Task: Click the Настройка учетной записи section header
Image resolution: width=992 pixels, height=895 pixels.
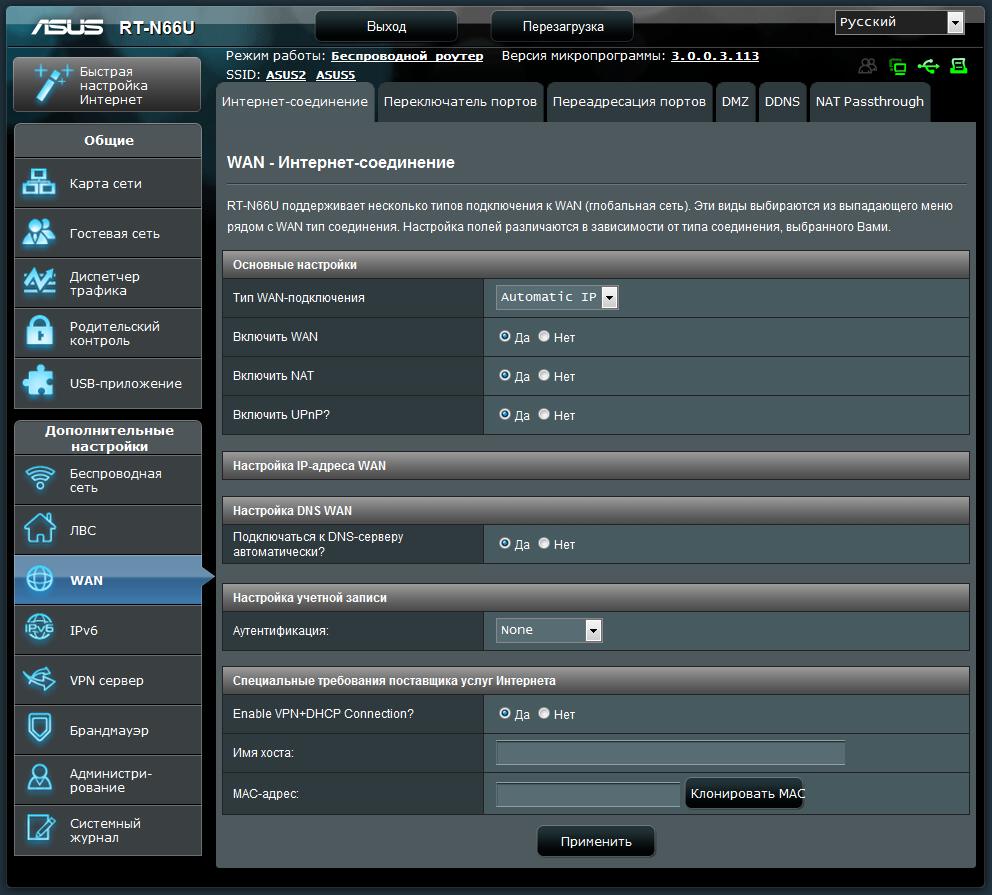Action: pos(596,598)
